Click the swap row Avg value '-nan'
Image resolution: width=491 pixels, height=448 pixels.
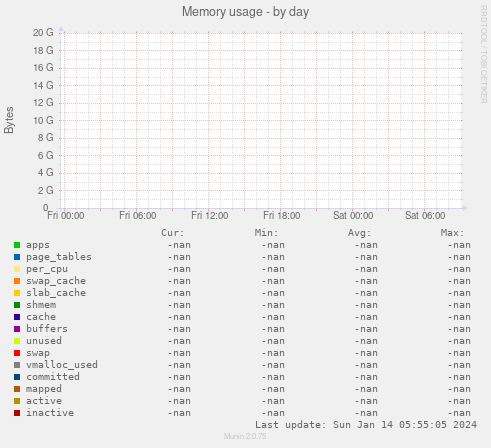coord(366,353)
